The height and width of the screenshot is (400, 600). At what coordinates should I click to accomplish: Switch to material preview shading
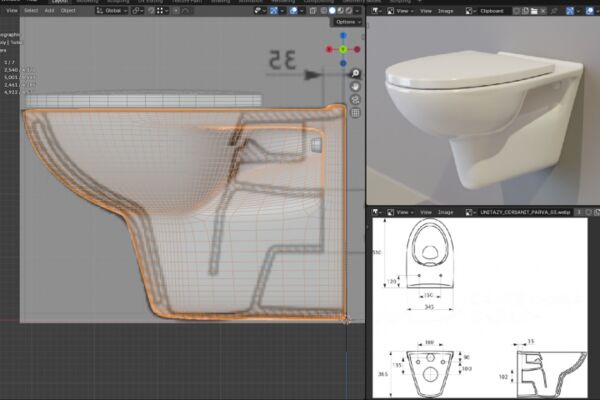pos(341,11)
